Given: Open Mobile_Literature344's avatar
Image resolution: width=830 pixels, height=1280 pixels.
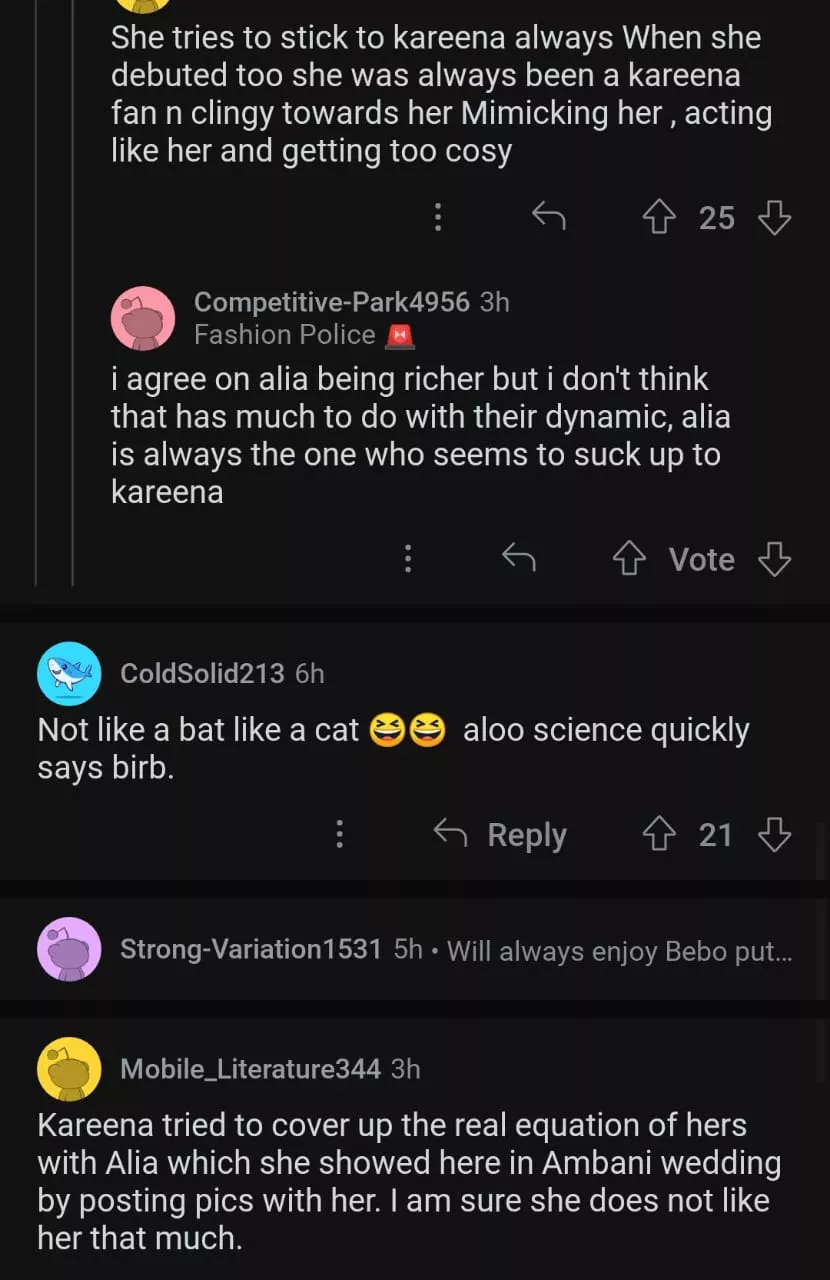Looking at the screenshot, I should (x=69, y=1069).
